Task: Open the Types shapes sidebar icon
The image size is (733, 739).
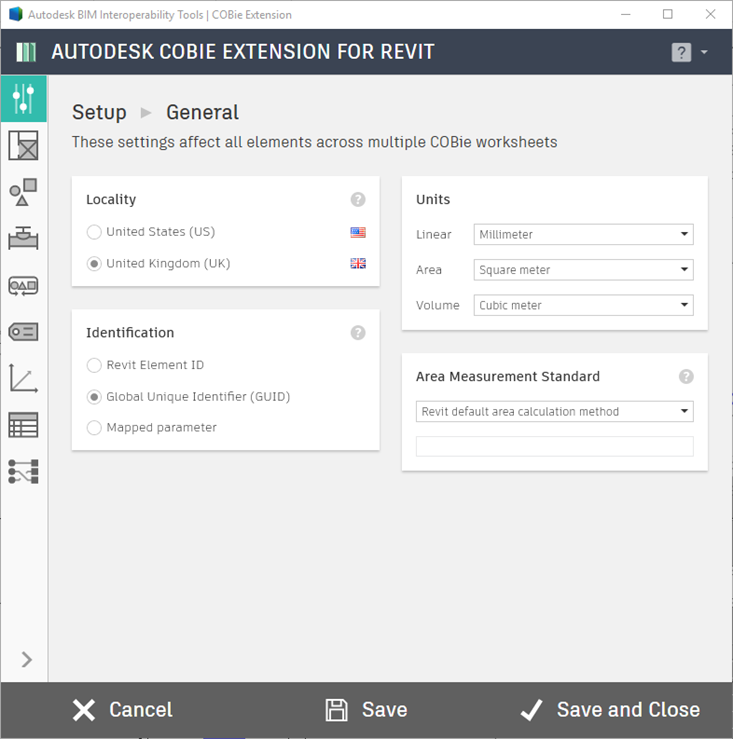Action: 24,192
